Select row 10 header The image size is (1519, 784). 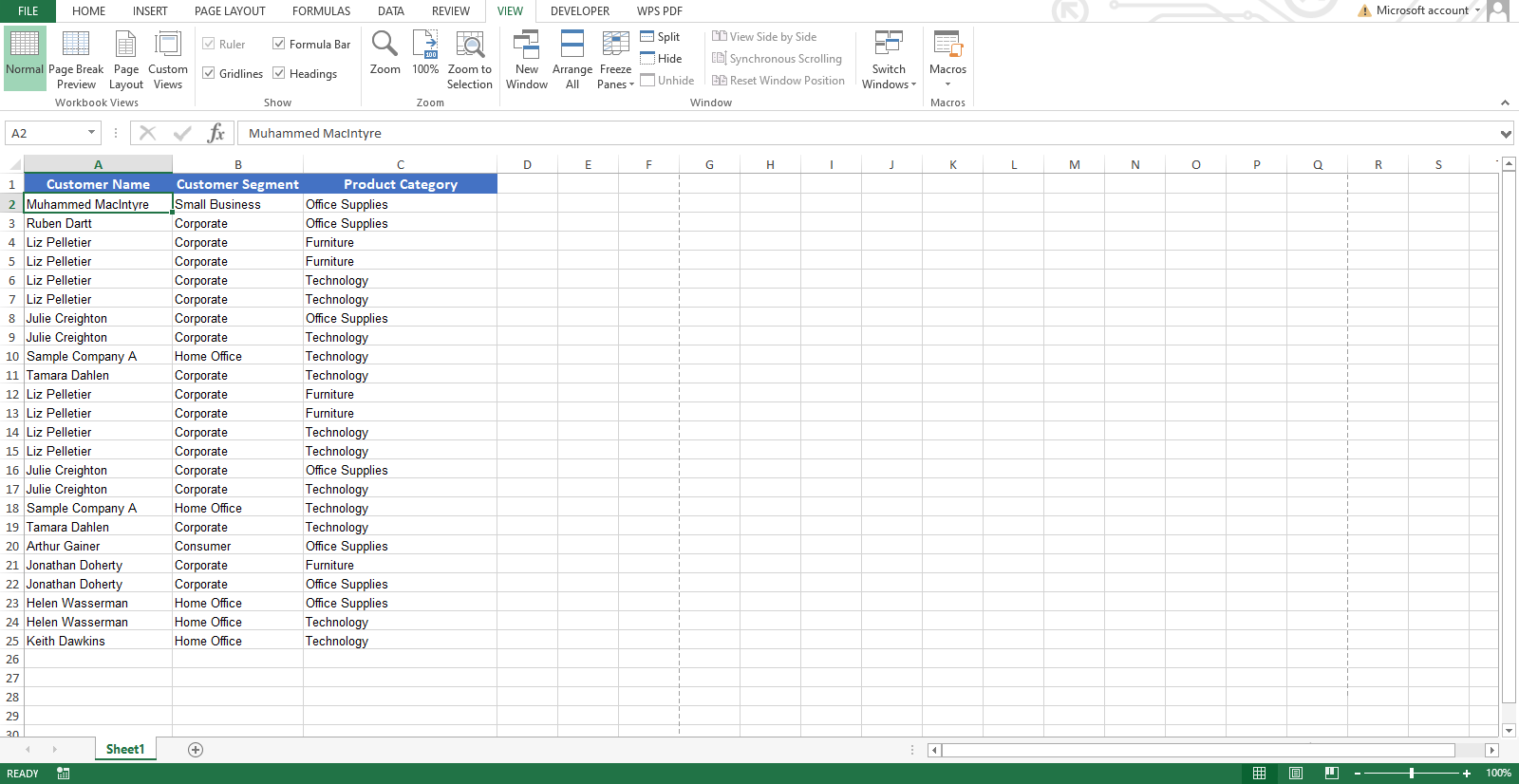[x=12, y=356]
